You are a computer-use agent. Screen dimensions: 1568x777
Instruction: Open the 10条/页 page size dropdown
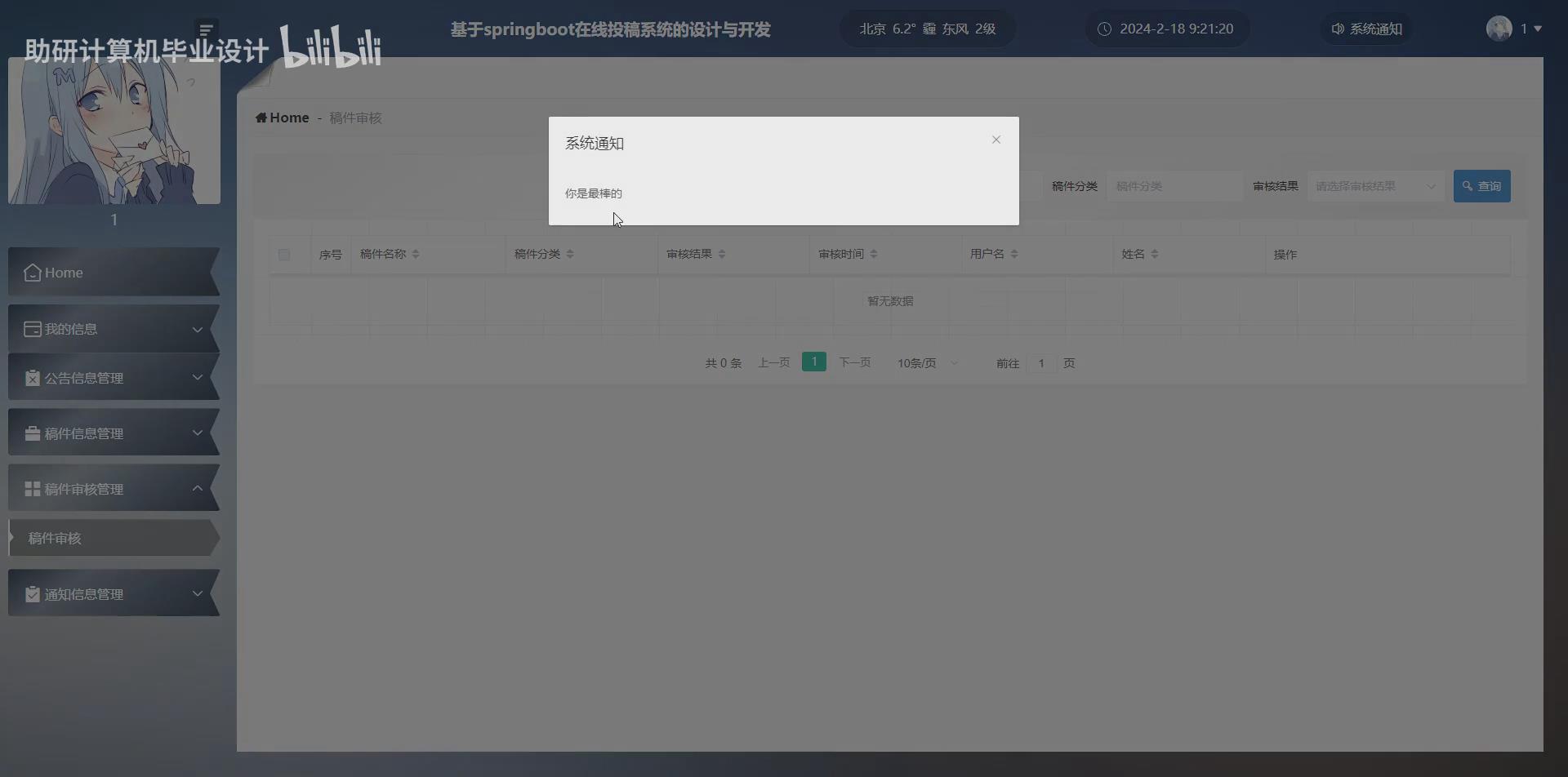click(925, 362)
